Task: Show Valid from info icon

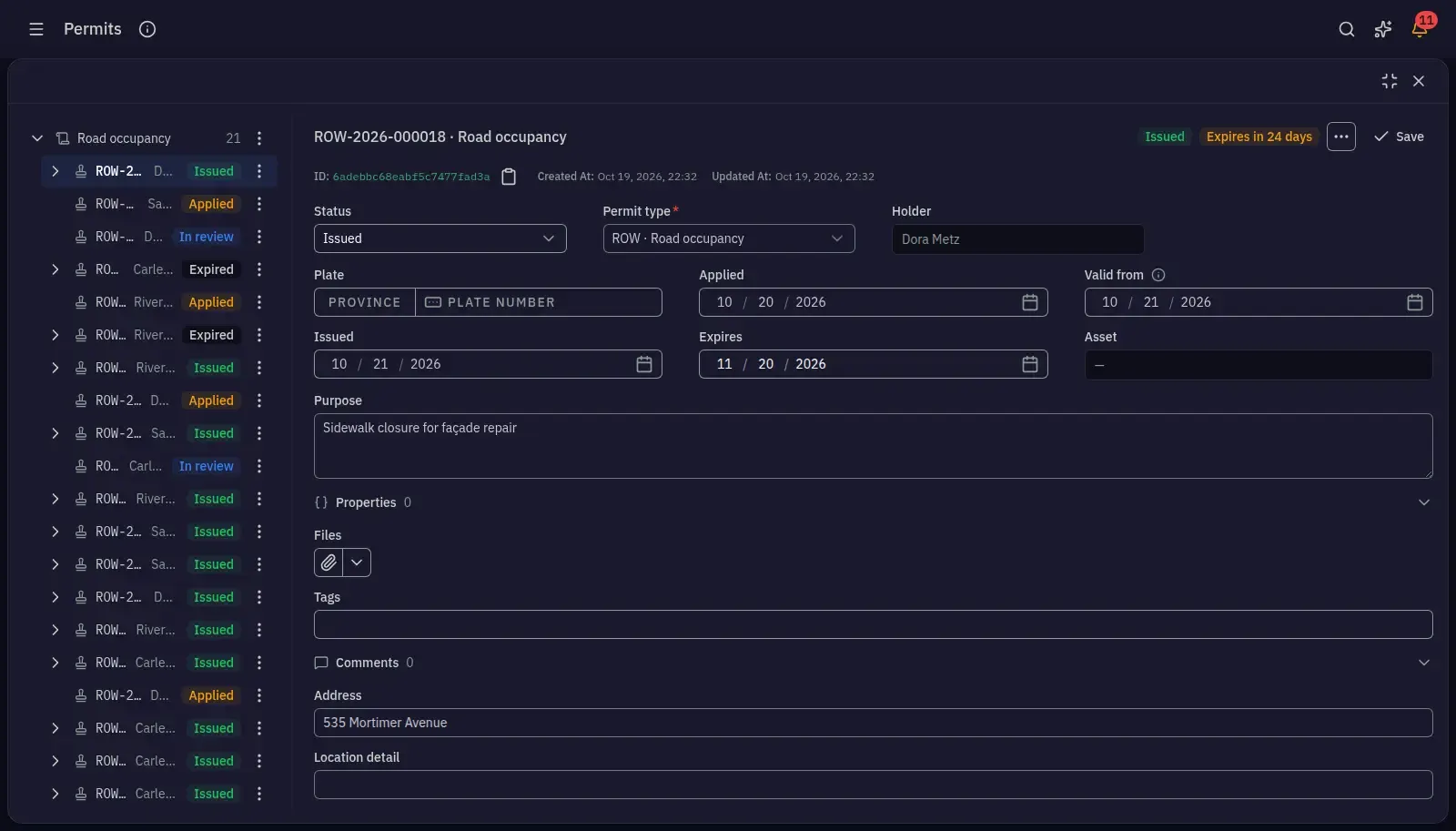Action: click(x=1158, y=275)
